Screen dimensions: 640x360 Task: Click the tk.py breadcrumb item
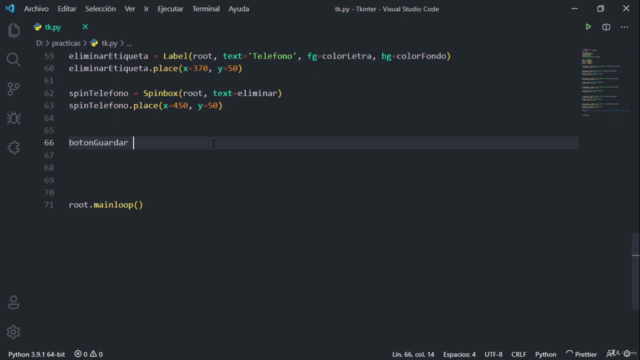[109, 43]
